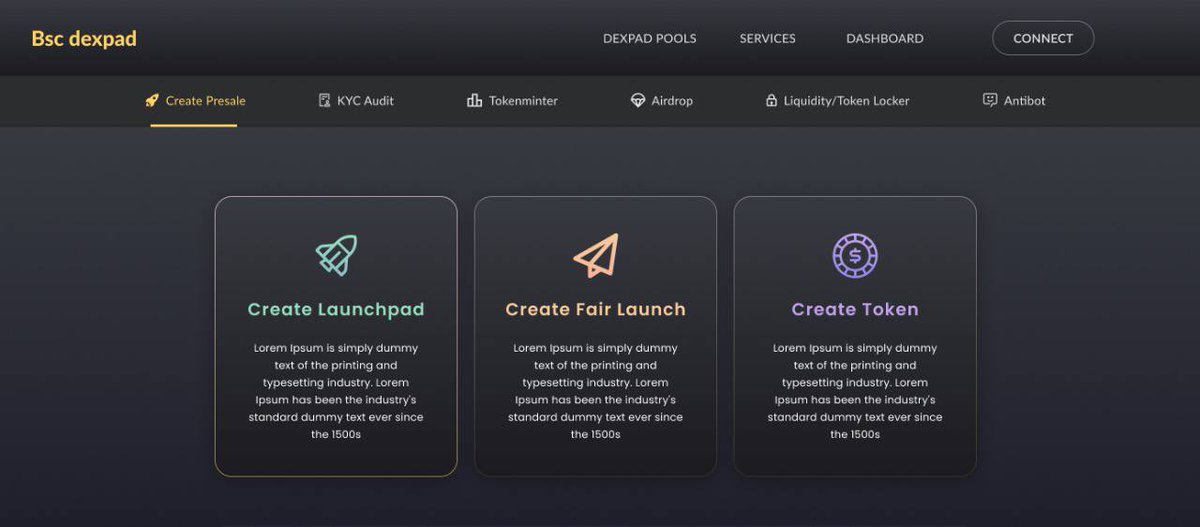Click the Antibot robot icon
The height and width of the screenshot is (527, 1200).
990,100
